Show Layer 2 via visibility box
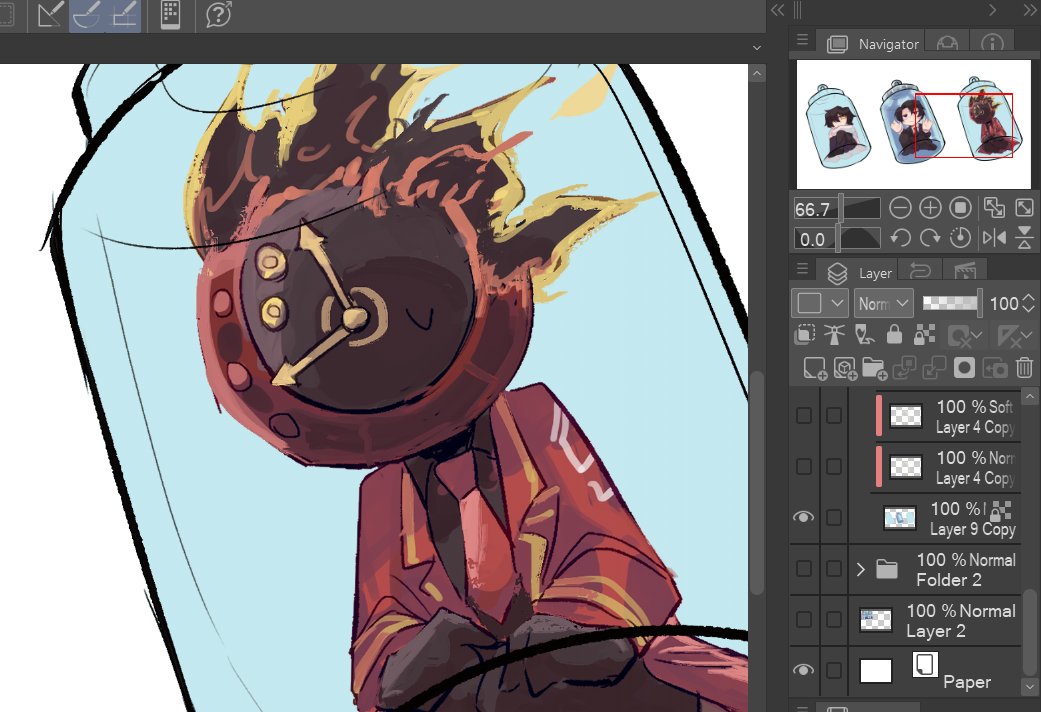The width and height of the screenshot is (1041, 712). click(x=803, y=620)
